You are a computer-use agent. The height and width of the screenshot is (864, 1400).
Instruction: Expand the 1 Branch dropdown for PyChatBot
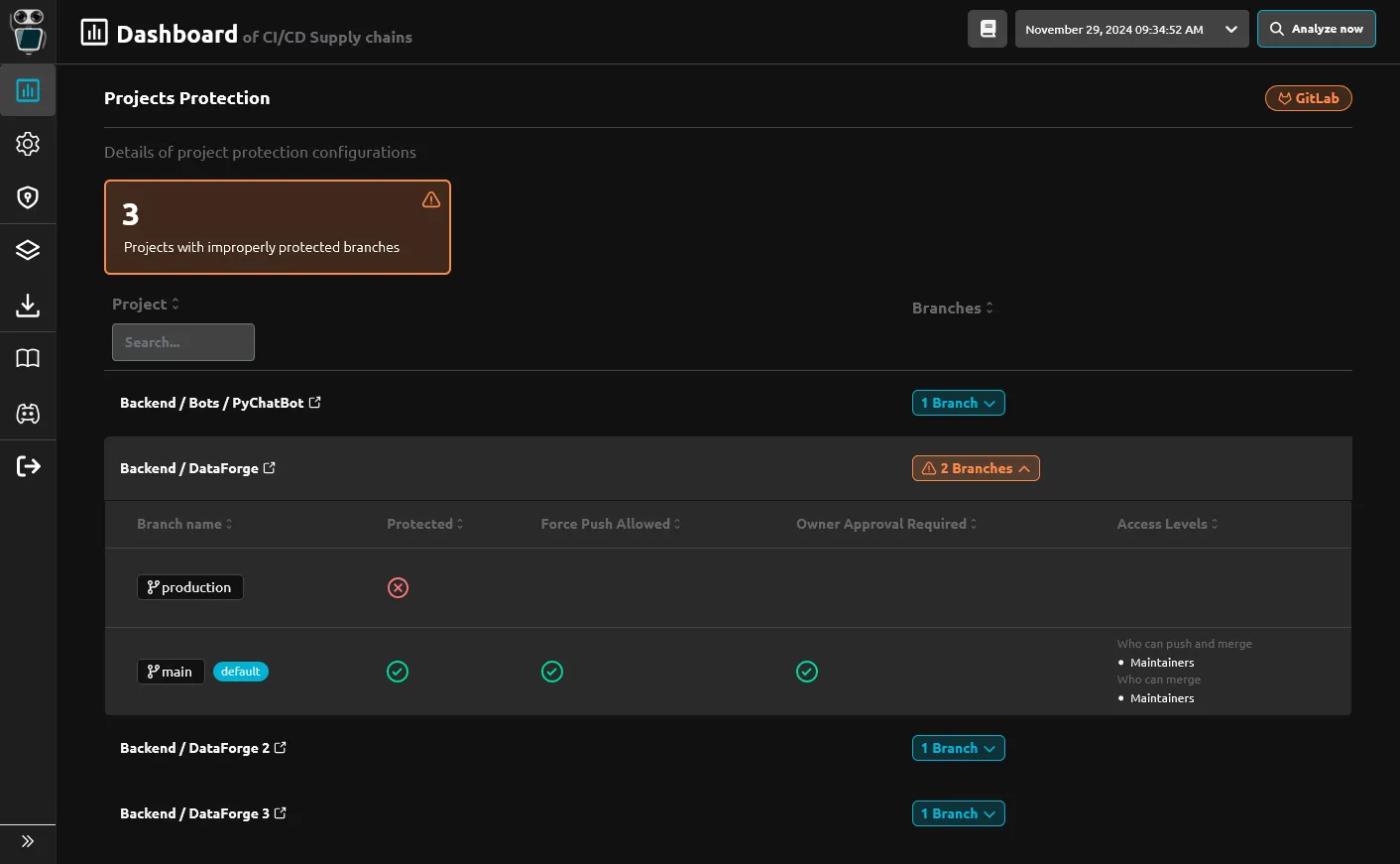point(958,403)
